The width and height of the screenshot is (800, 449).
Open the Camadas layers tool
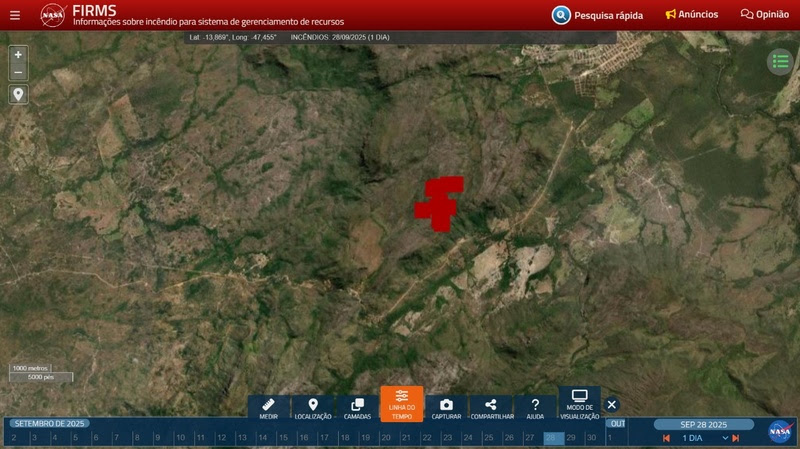tap(357, 405)
